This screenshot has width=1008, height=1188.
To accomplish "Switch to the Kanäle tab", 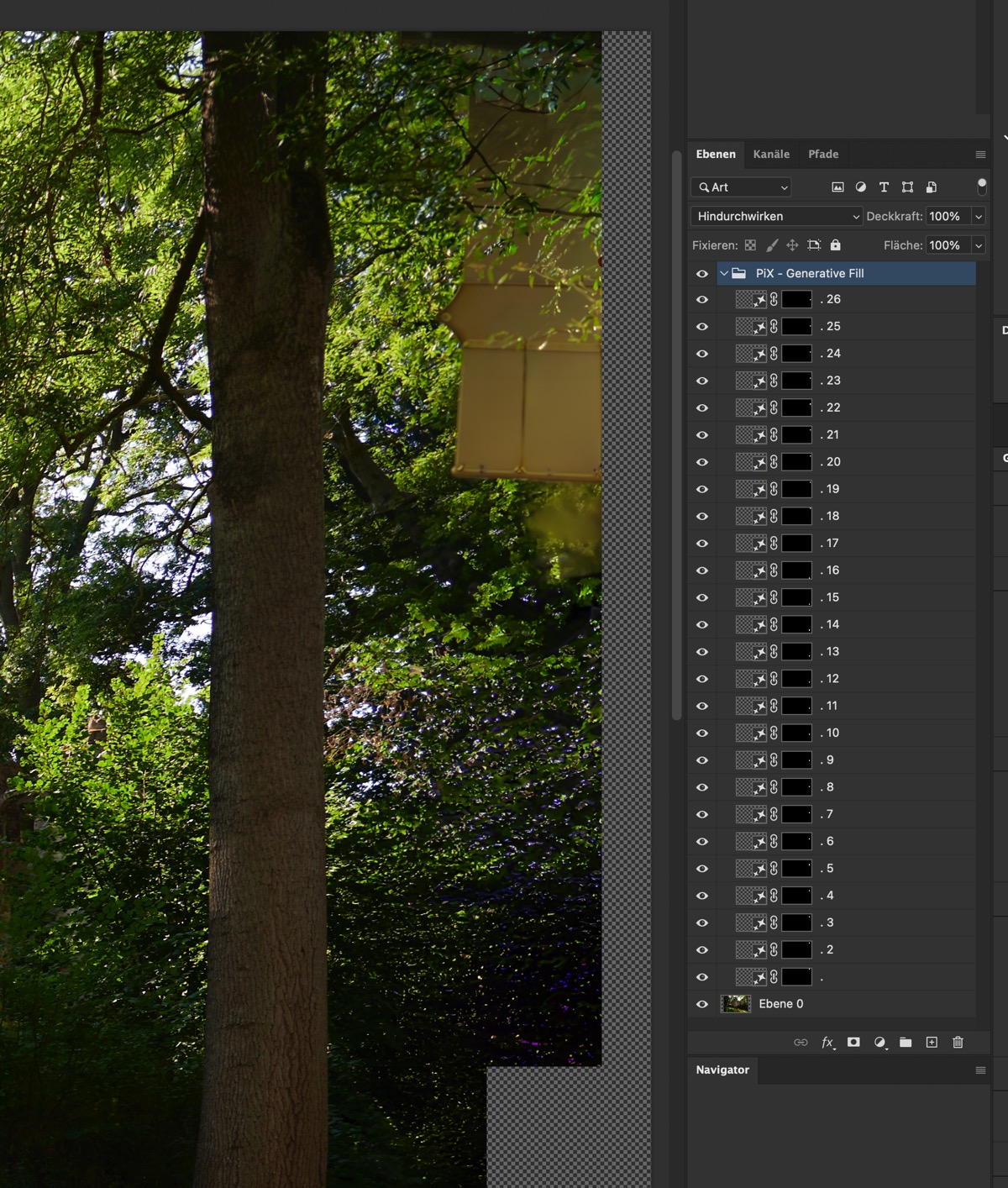I will 771,155.
